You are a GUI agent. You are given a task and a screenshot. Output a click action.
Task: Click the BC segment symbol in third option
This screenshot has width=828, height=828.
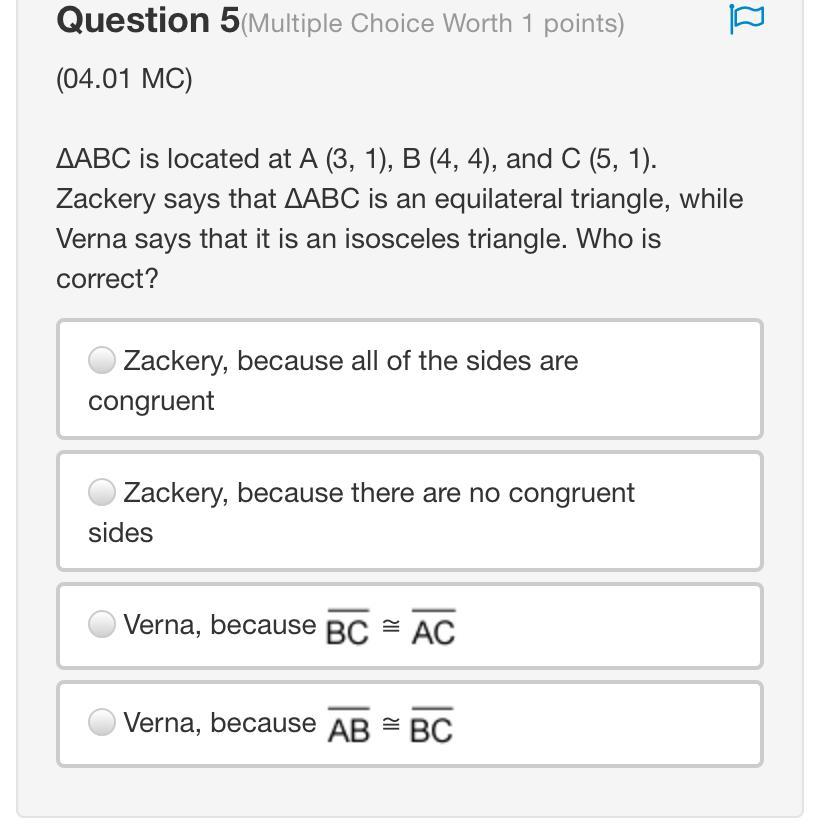[347, 629]
